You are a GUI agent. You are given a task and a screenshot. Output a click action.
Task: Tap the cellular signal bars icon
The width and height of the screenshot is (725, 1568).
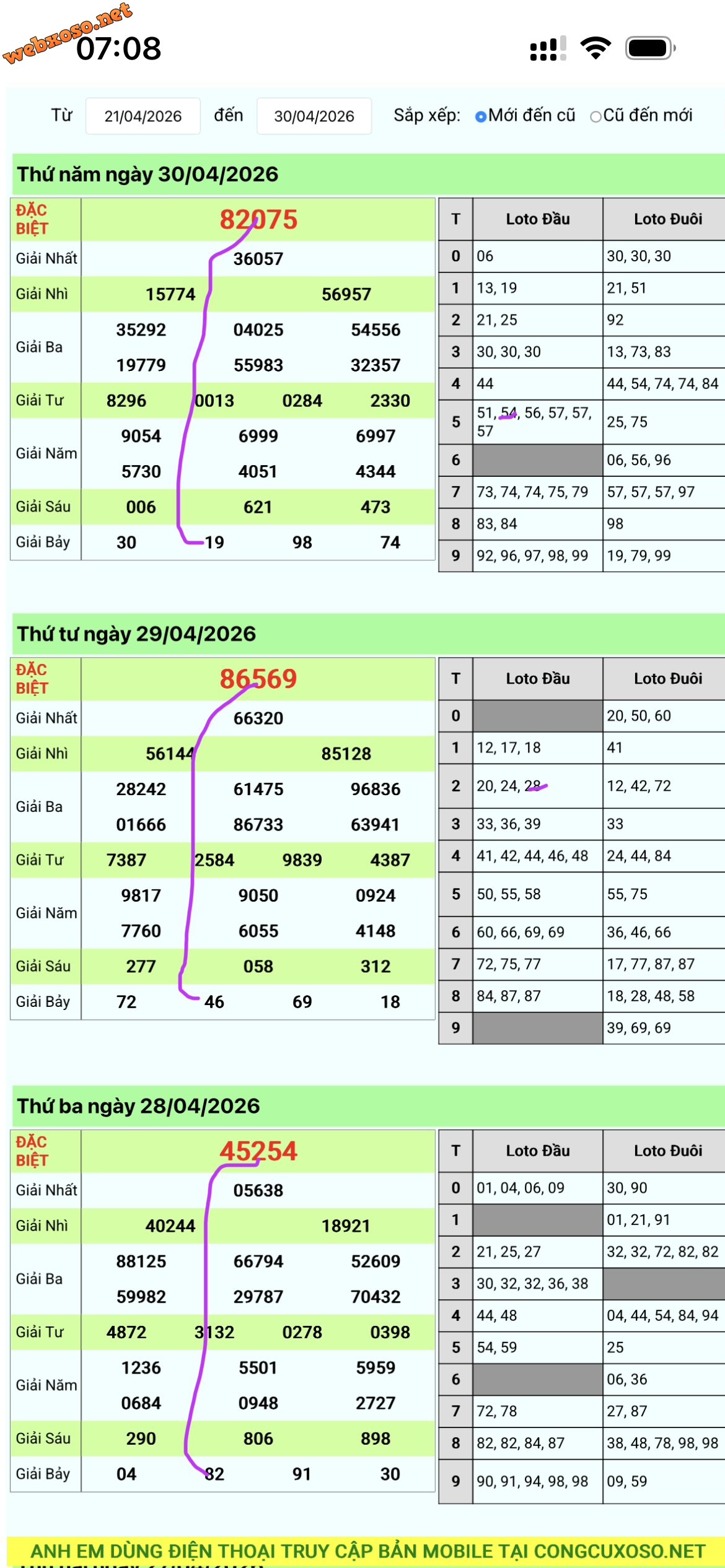pyautogui.click(x=548, y=49)
